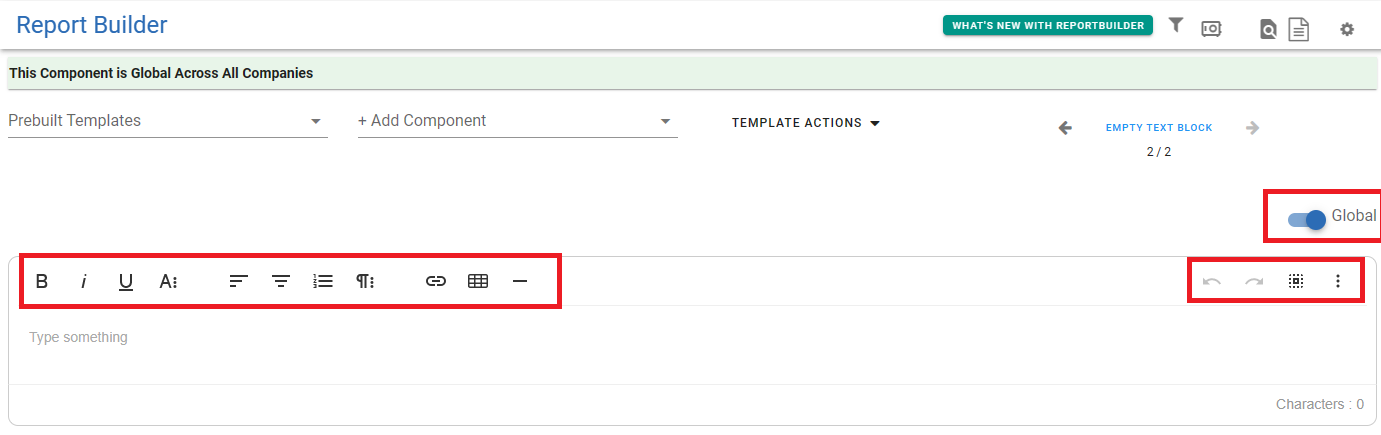
Task: Toggle Bold formatting in editor toolbar
Action: point(42,282)
